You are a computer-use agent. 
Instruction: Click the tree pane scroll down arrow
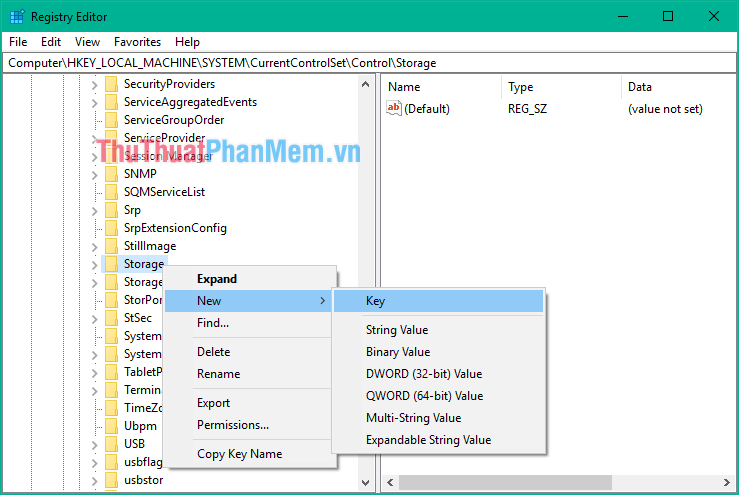pyautogui.click(x=365, y=483)
